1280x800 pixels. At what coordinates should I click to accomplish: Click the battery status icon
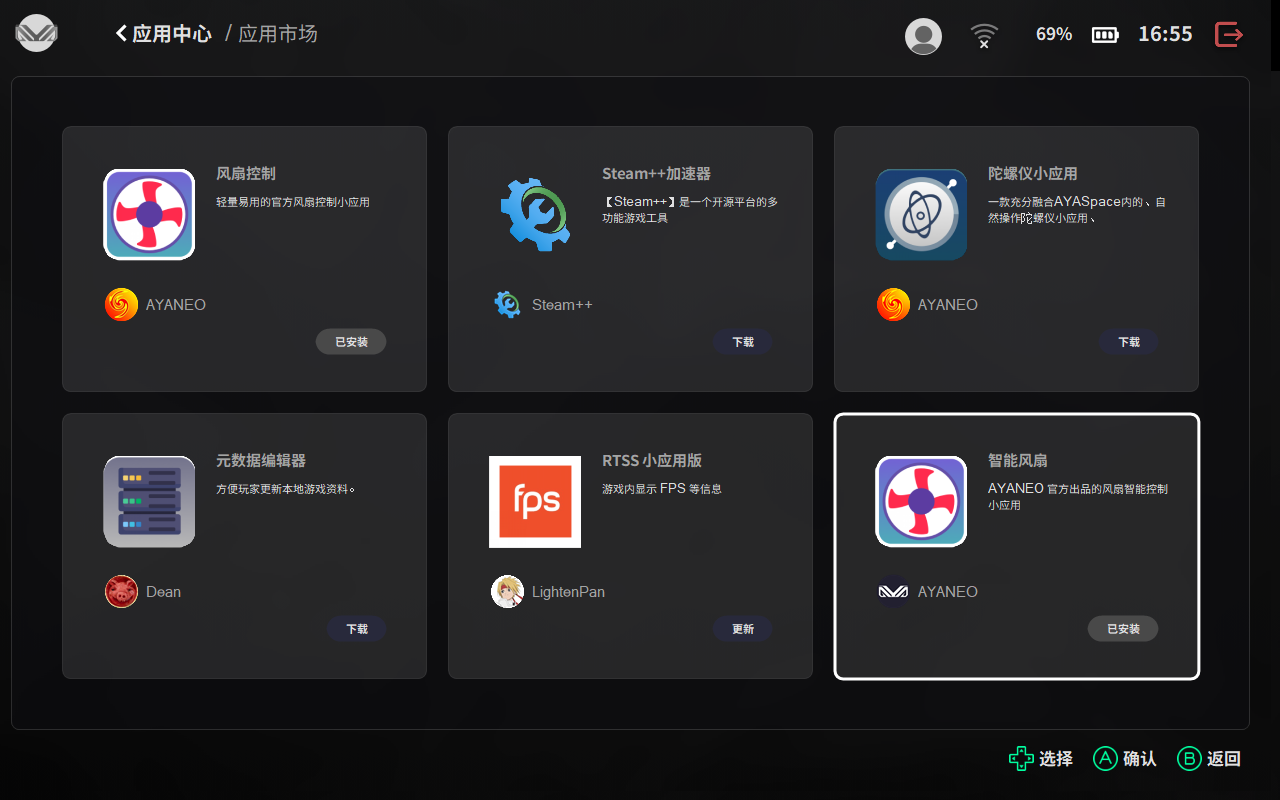(x=1105, y=35)
